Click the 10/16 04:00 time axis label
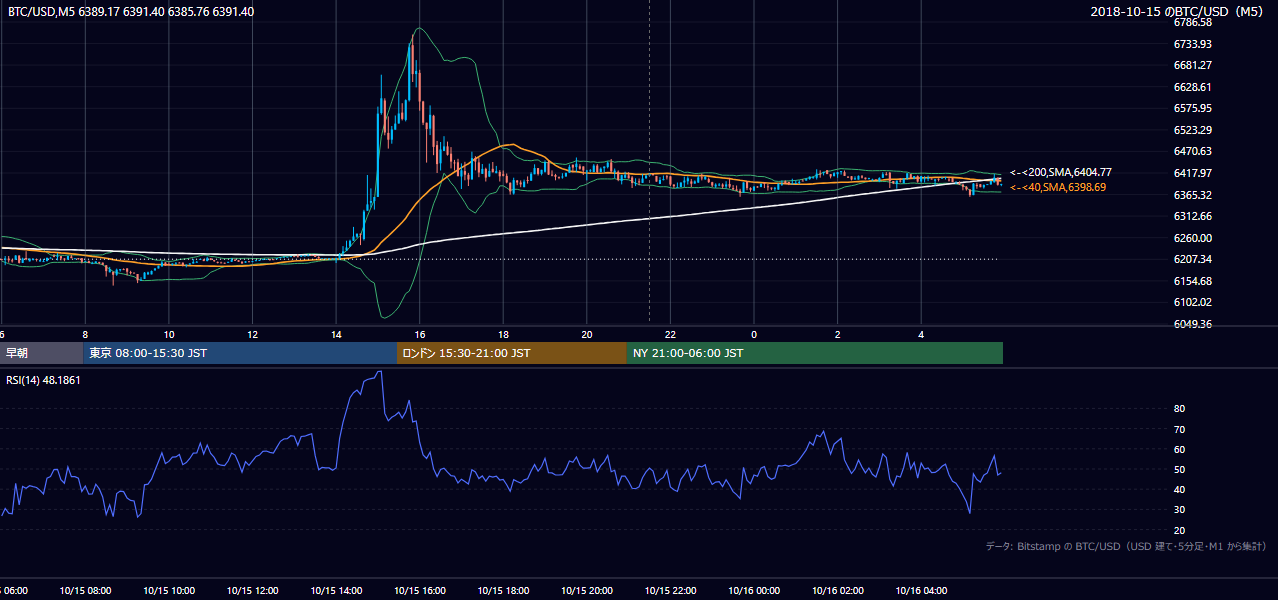Image resolution: width=1278 pixels, height=600 pixels. coord(921,591)
